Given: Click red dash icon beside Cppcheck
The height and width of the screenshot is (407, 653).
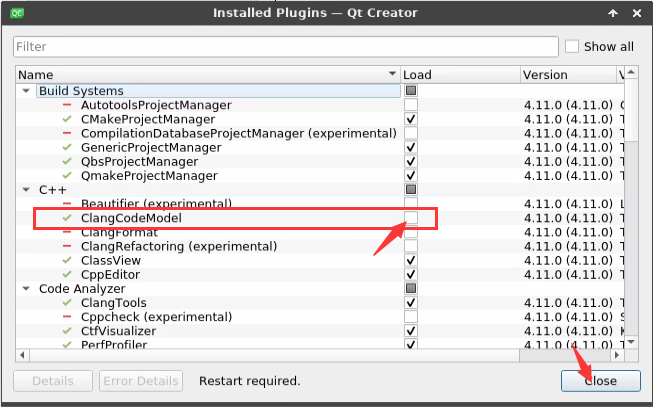Looking at the screenshot, I should click(x=67, y=317).
